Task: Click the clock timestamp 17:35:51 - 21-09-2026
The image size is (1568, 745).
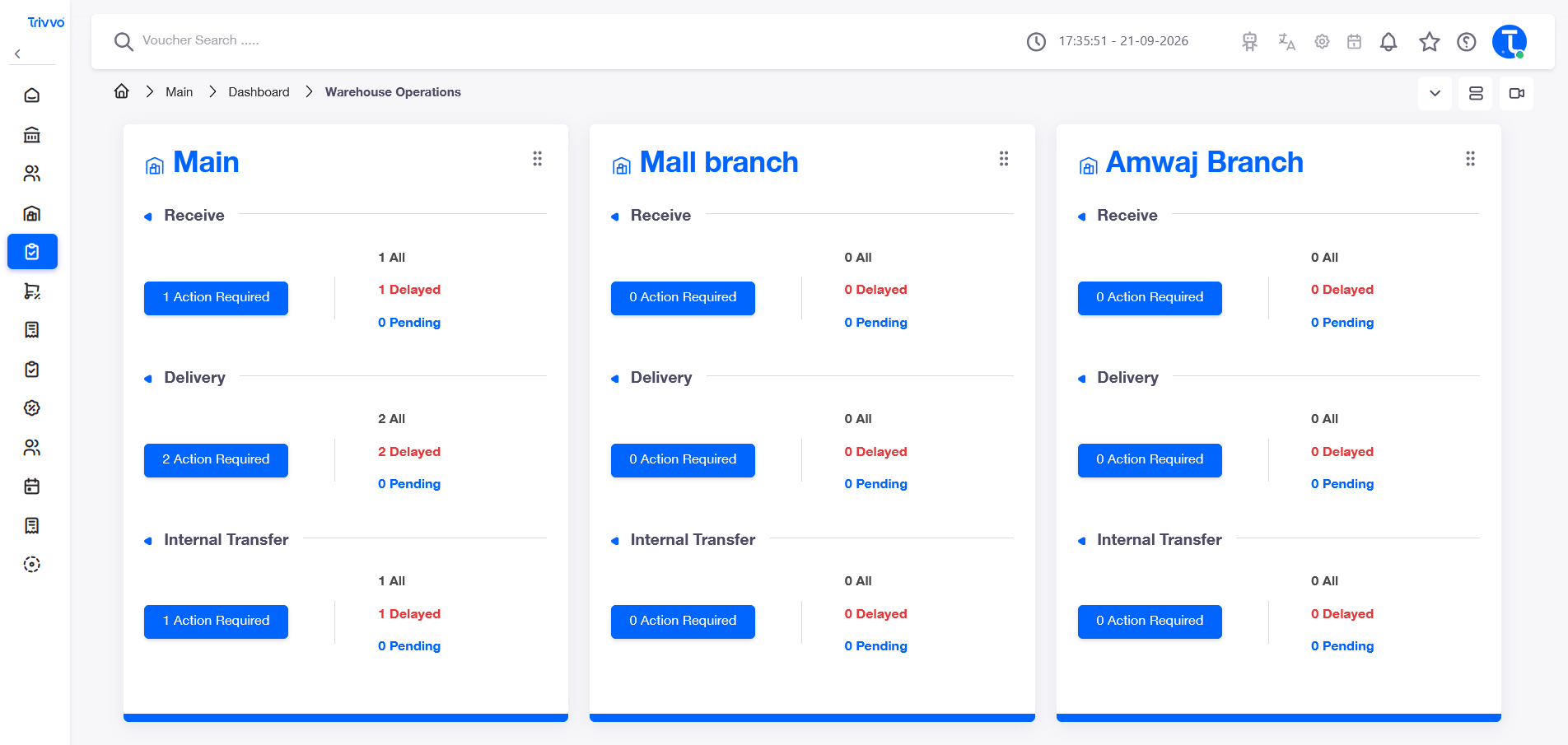Action: coord(1123,41)
